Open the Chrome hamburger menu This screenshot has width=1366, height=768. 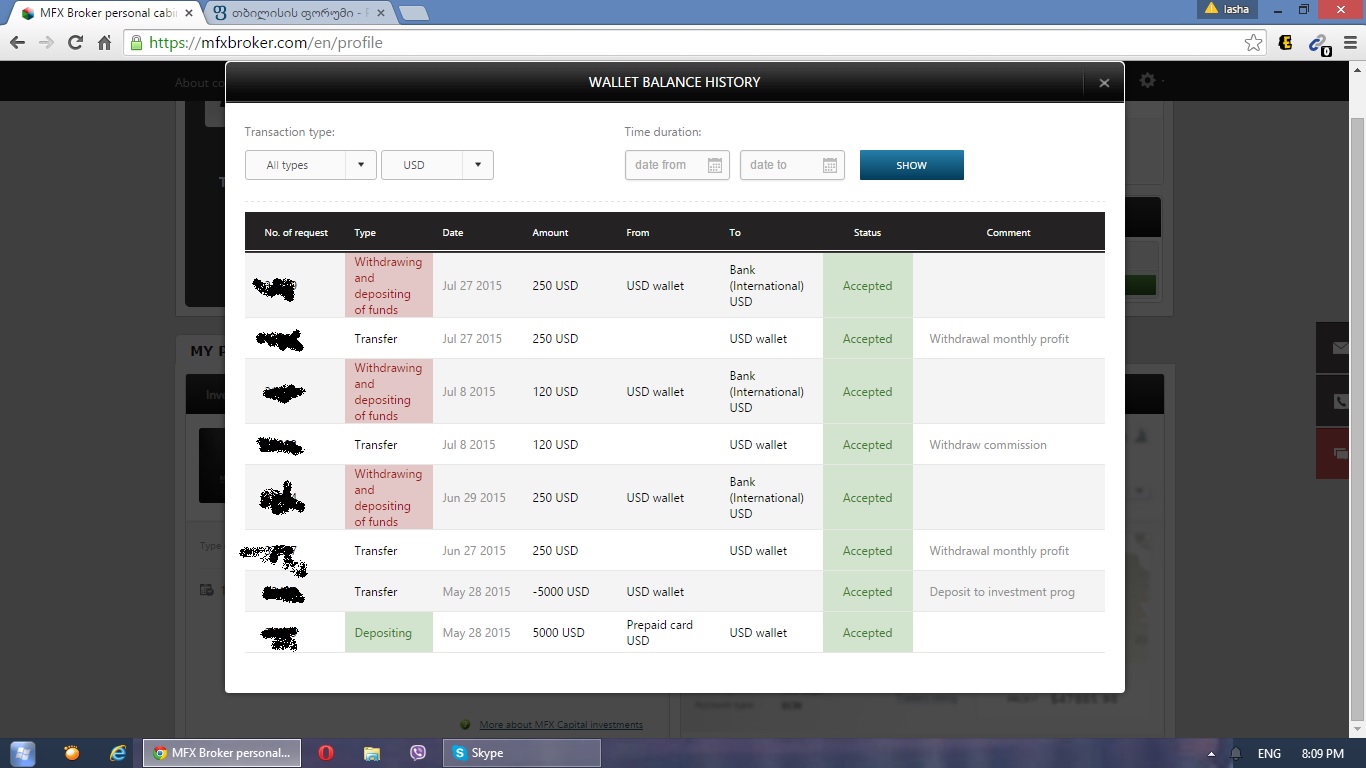coord(1349,43)
